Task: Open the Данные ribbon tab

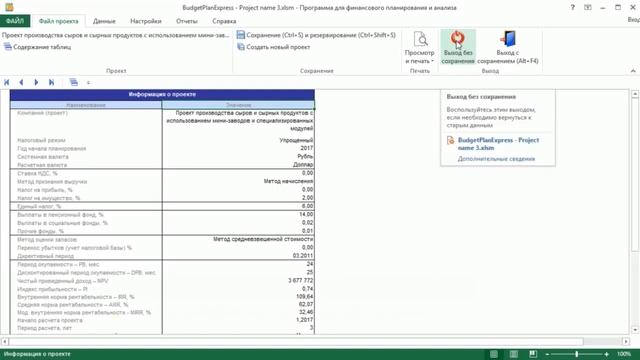Action: point(104,21)
